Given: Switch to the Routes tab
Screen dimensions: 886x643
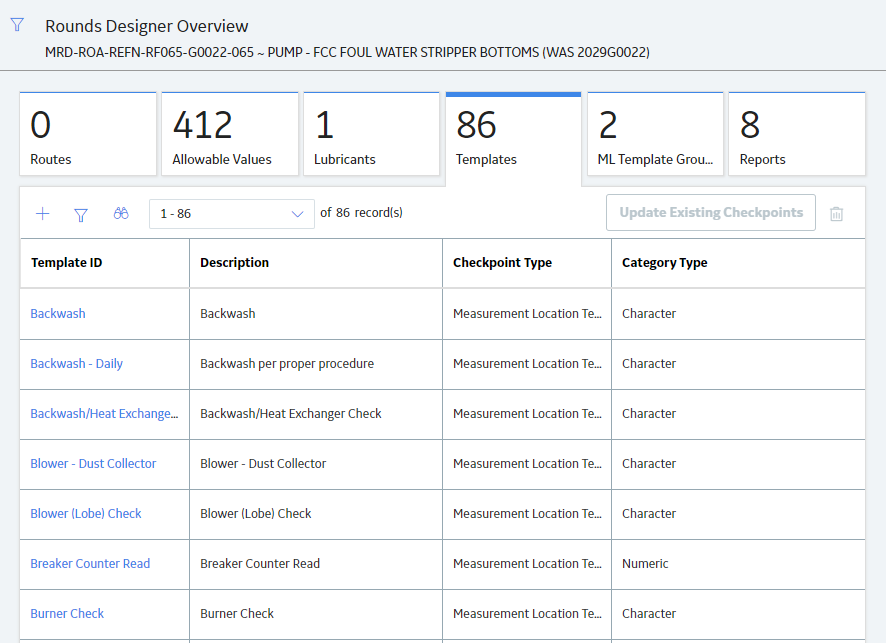Looking at the screenshot, I should [88, 134].
